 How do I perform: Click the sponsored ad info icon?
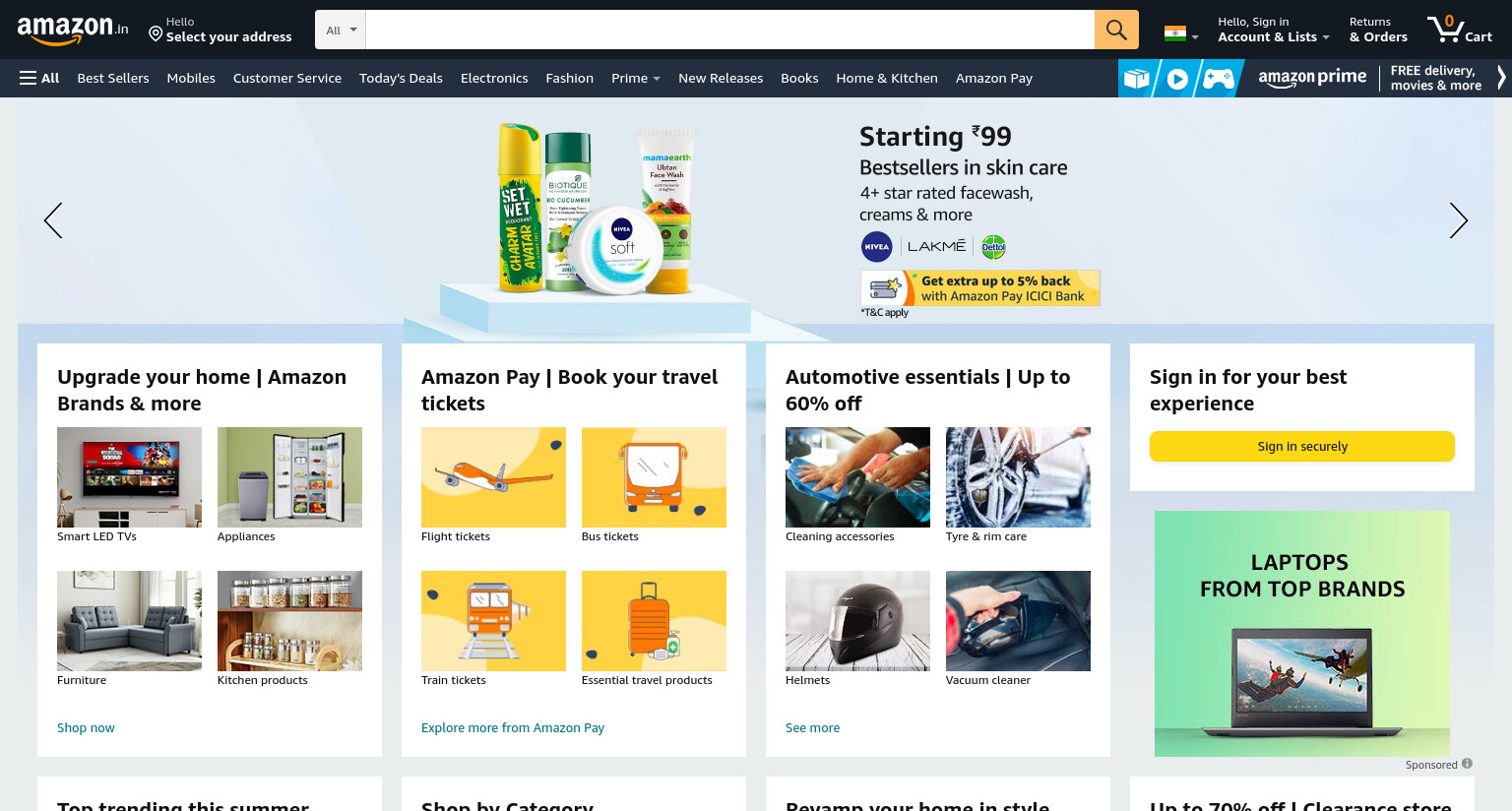pyautogui.click(x=1467, y=764)
